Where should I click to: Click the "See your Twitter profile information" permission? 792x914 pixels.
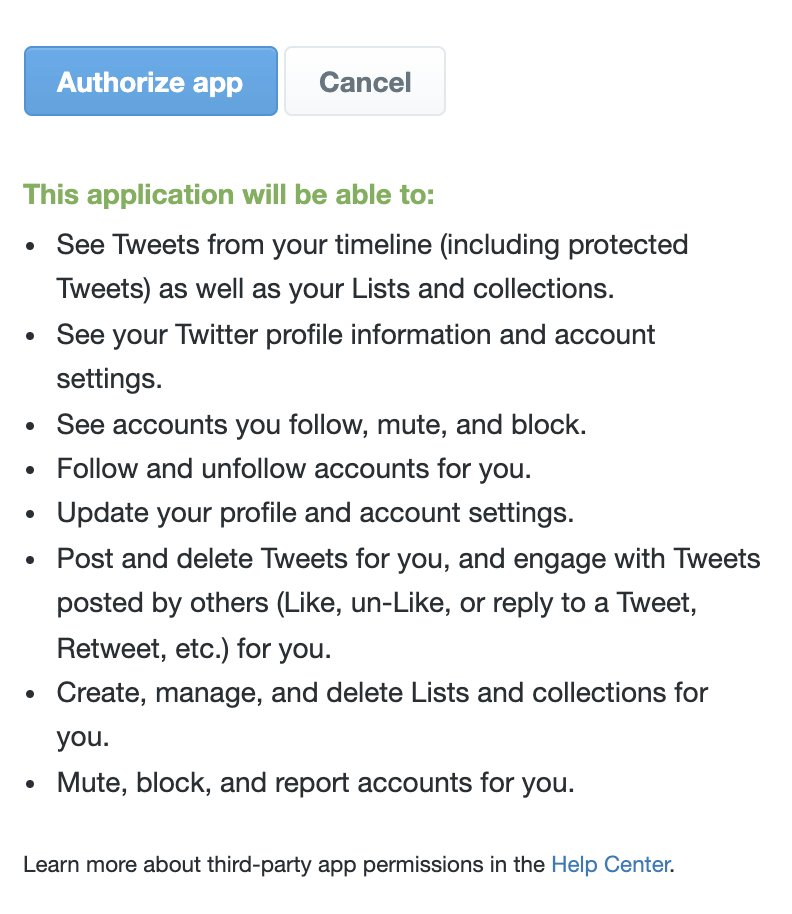[x=355, y=335]
